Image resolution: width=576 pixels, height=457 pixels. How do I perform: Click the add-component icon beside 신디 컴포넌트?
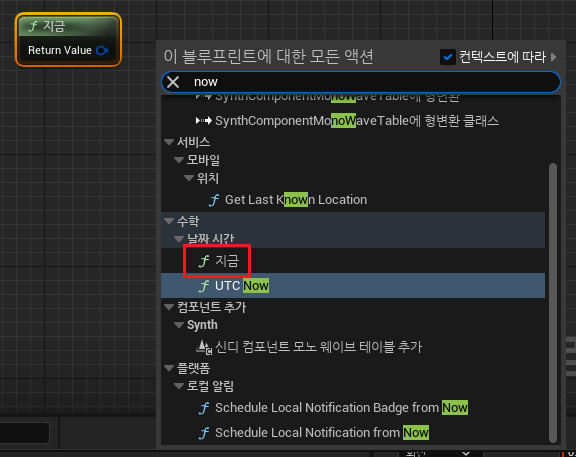204,347
